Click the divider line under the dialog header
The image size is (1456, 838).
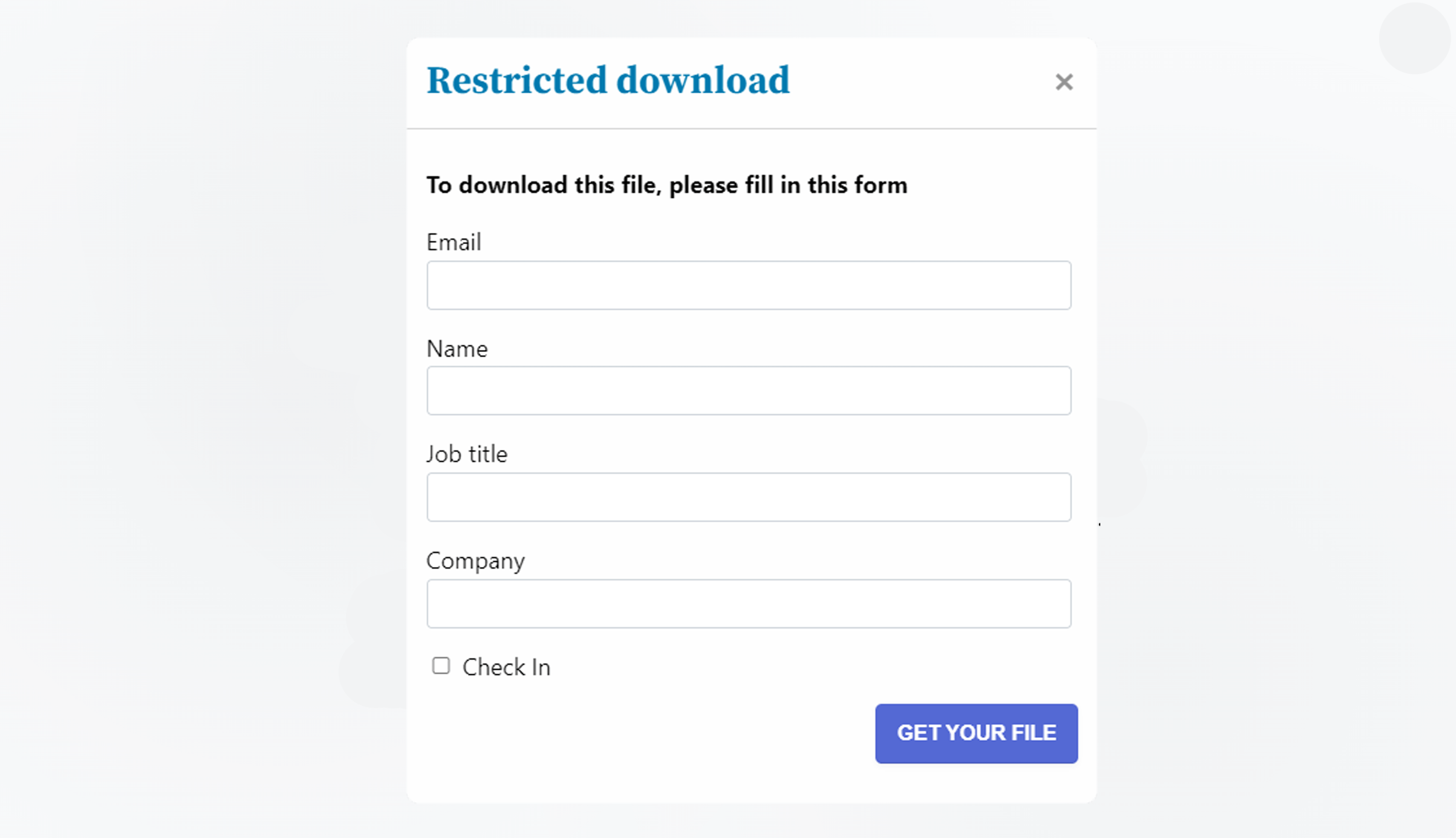751,129
